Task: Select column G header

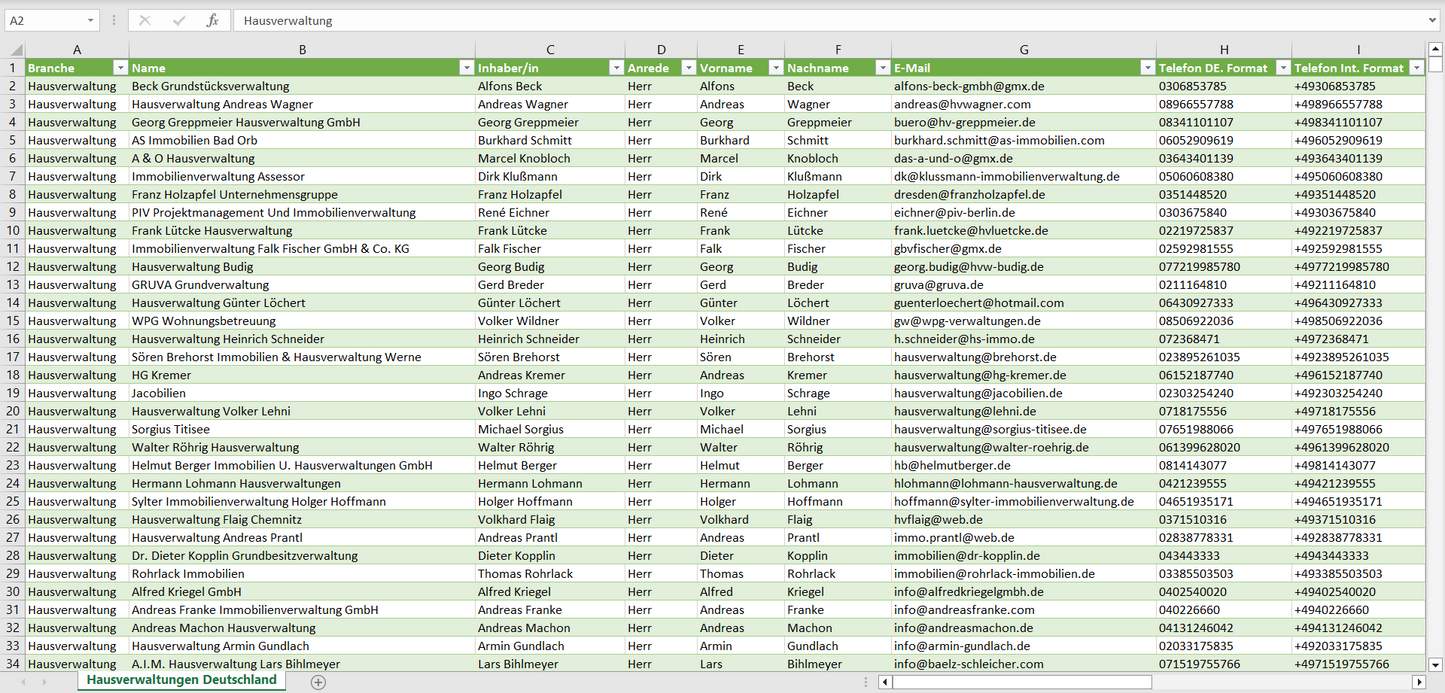Action: [x=1023, y=50]
